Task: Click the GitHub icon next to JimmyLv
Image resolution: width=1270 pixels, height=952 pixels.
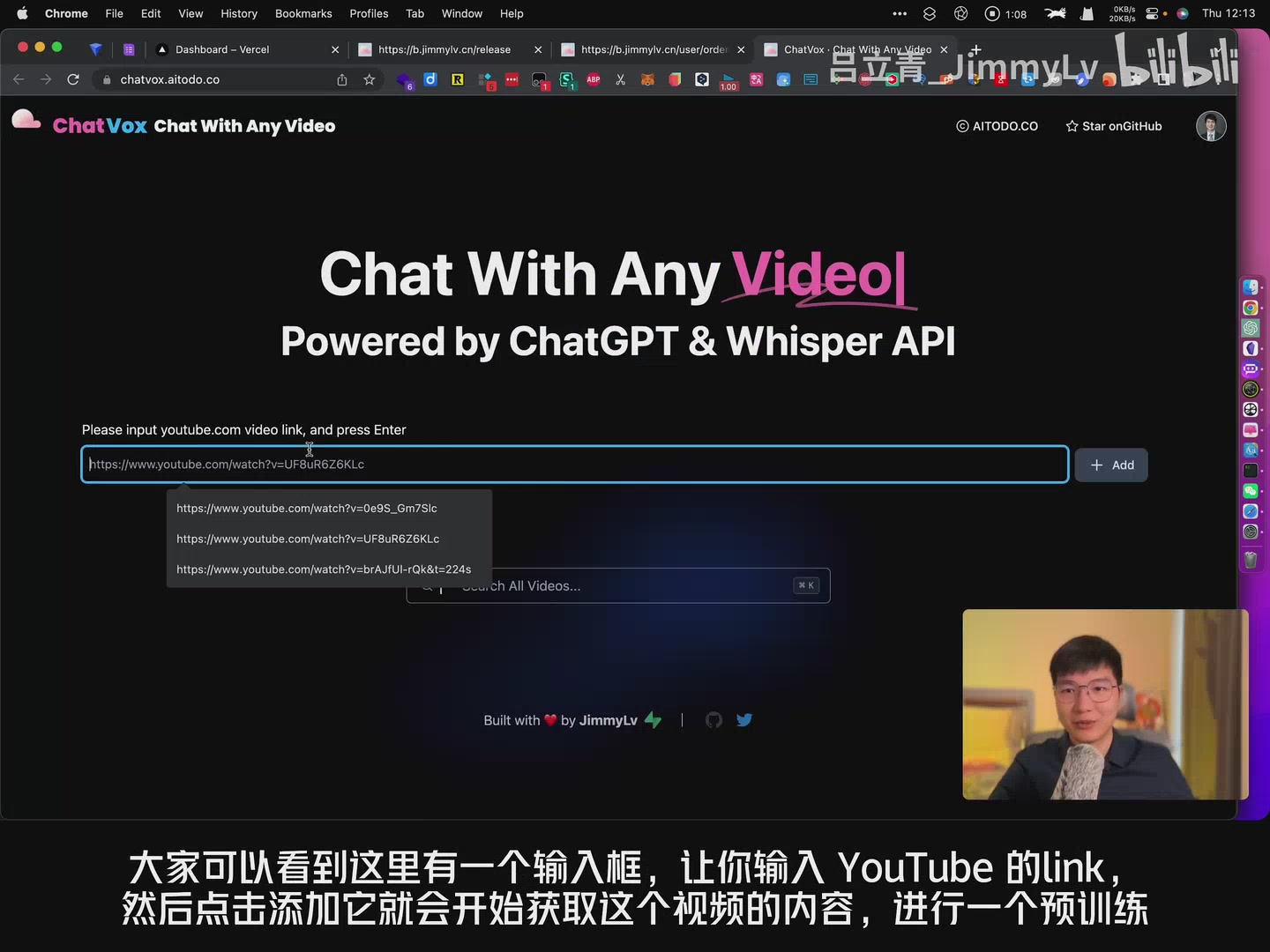Action: 713,720
